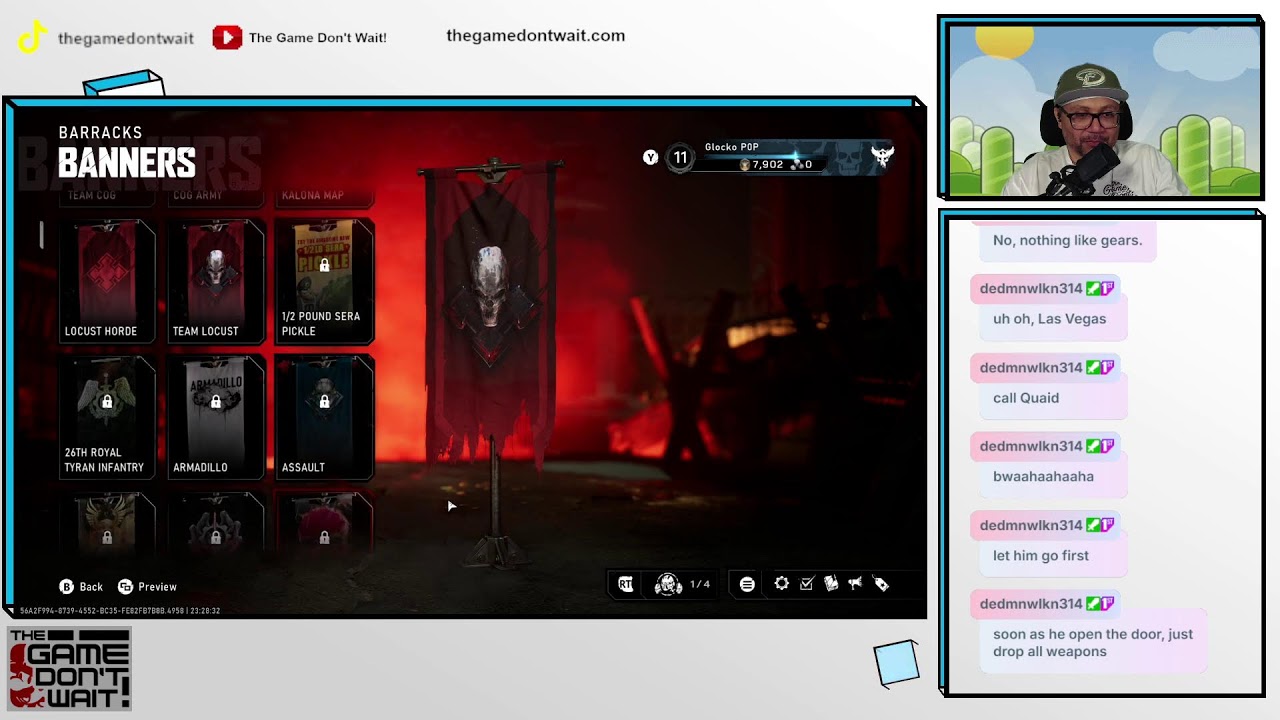This screenshot has width=1280, height=720.
Task: Click the banner list scrollbar
Action: pos(42,235)
